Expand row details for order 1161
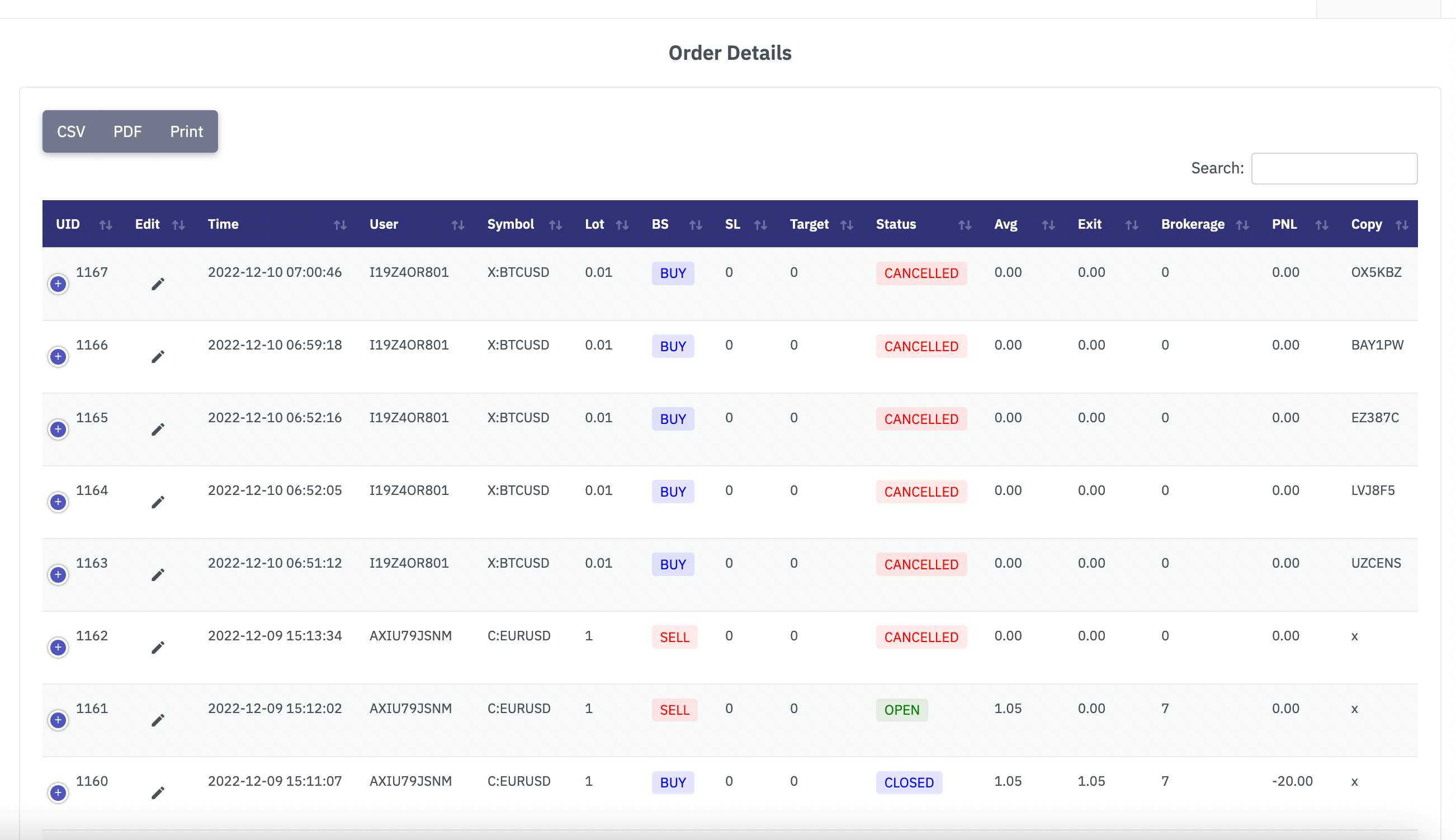Screen dimensions: 1456x840 coord(58,720)
